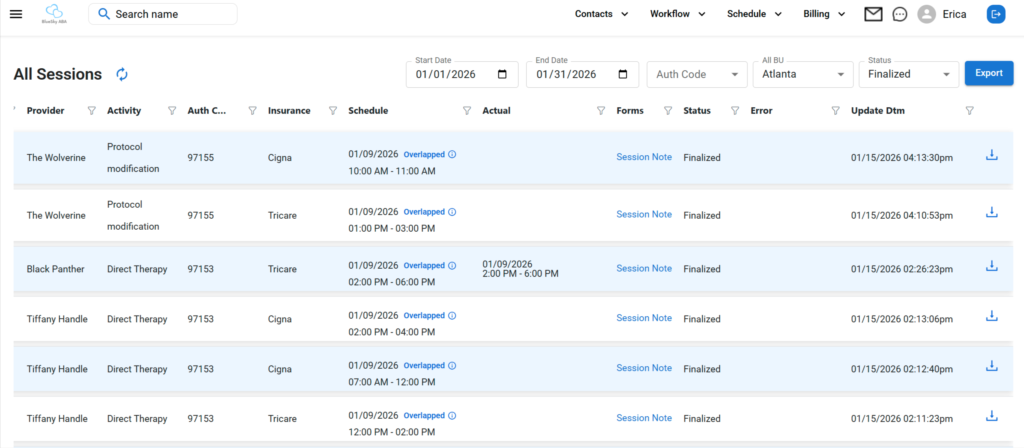The image size is (1024, 448).
Task: Open the Billing menu
Action: coord(825,14)
